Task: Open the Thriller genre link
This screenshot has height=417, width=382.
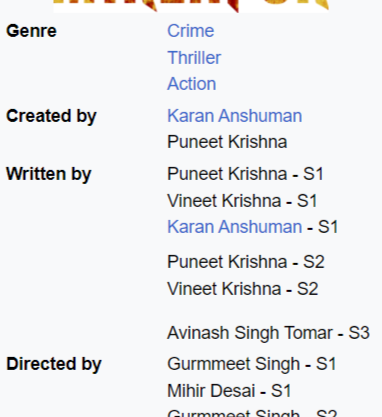Action: point(194,58)
